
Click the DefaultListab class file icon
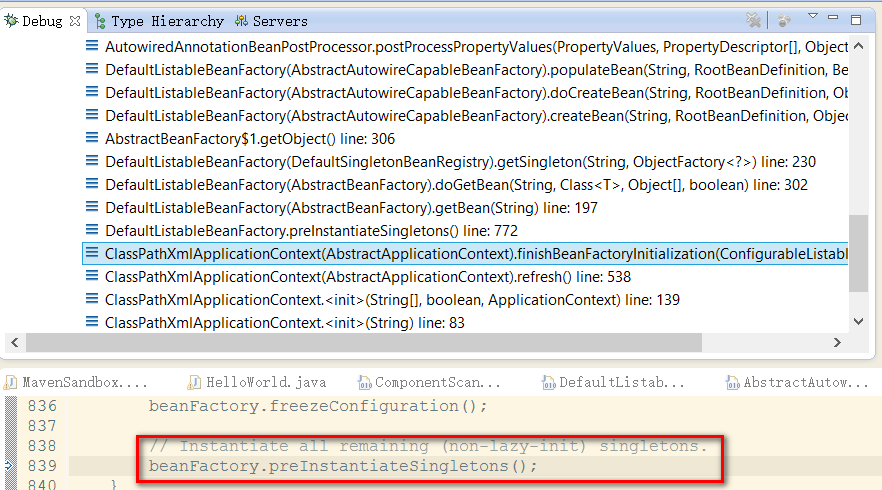tap(548, 383)
